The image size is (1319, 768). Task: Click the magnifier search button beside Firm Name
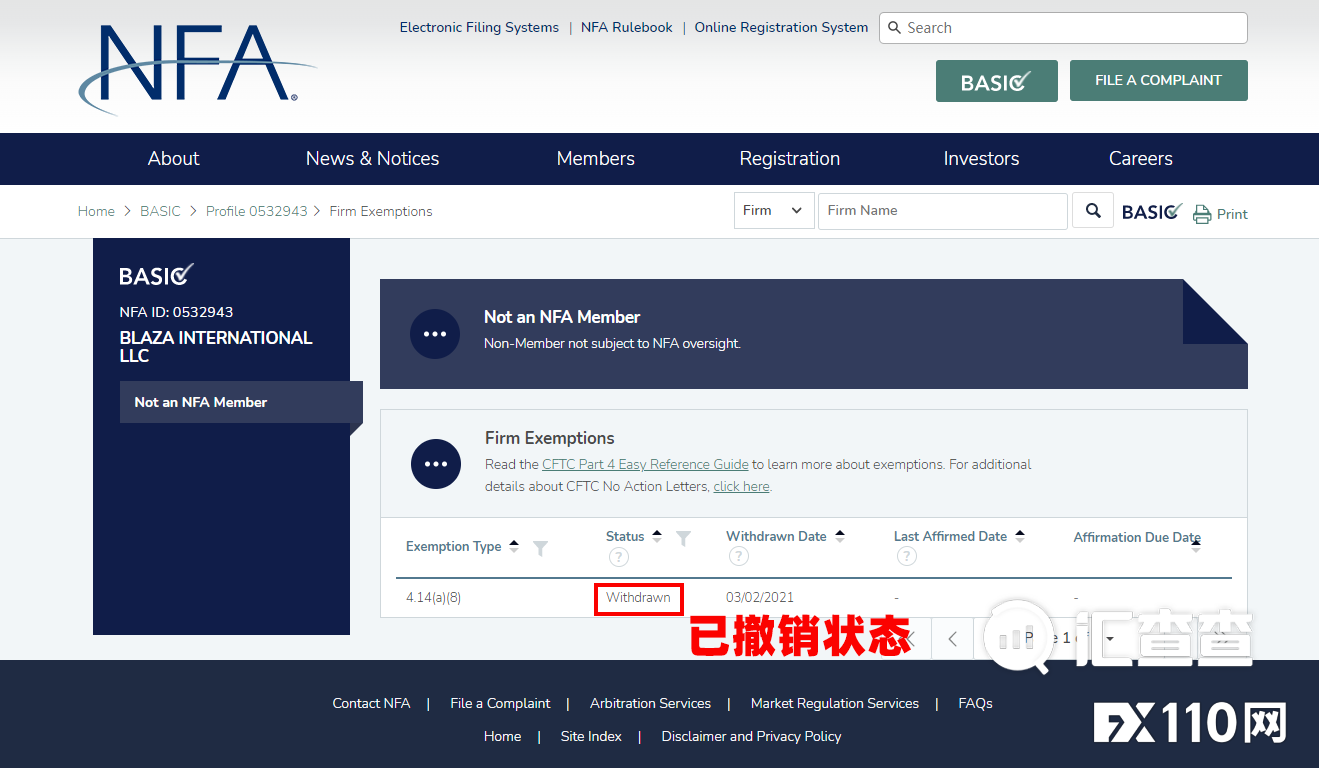click(x=1093, y=211)
